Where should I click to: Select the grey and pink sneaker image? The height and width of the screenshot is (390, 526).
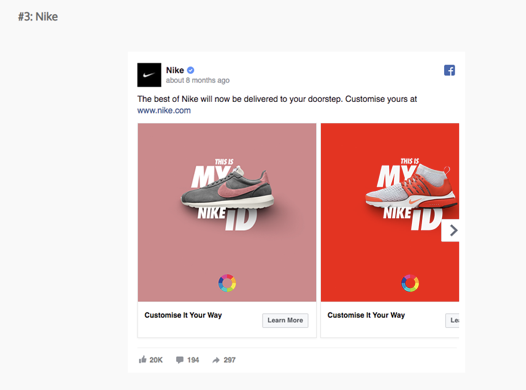click(x=228, y=189)
